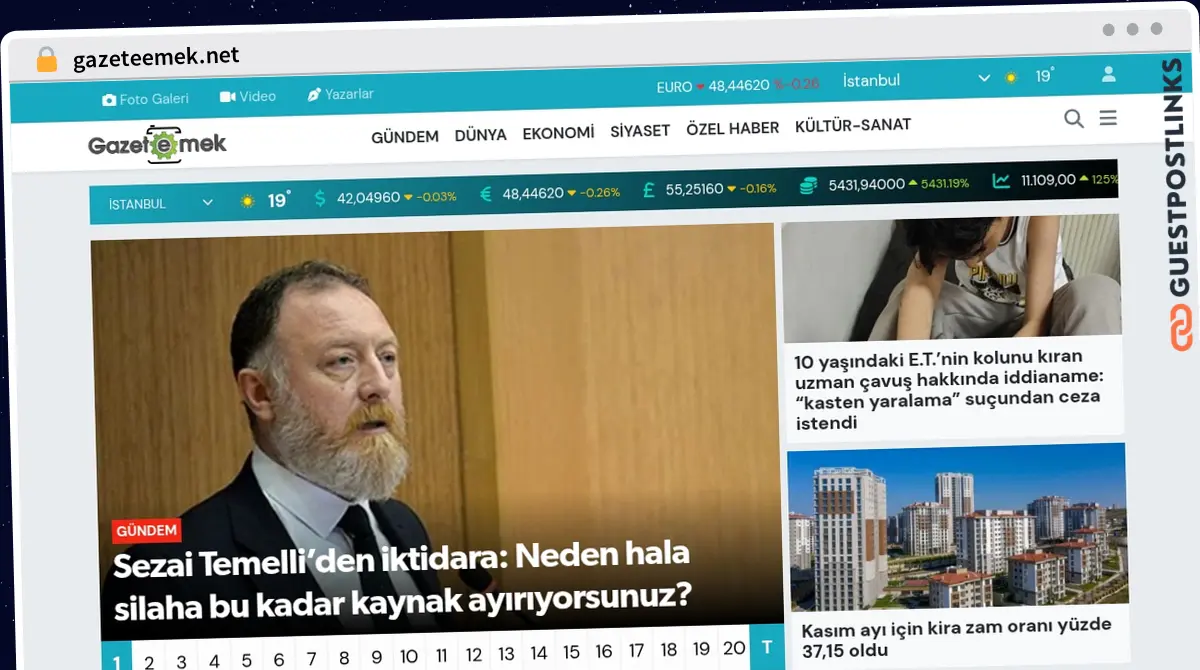Open the uzman çavuş iddianame headline

(946, 389)
